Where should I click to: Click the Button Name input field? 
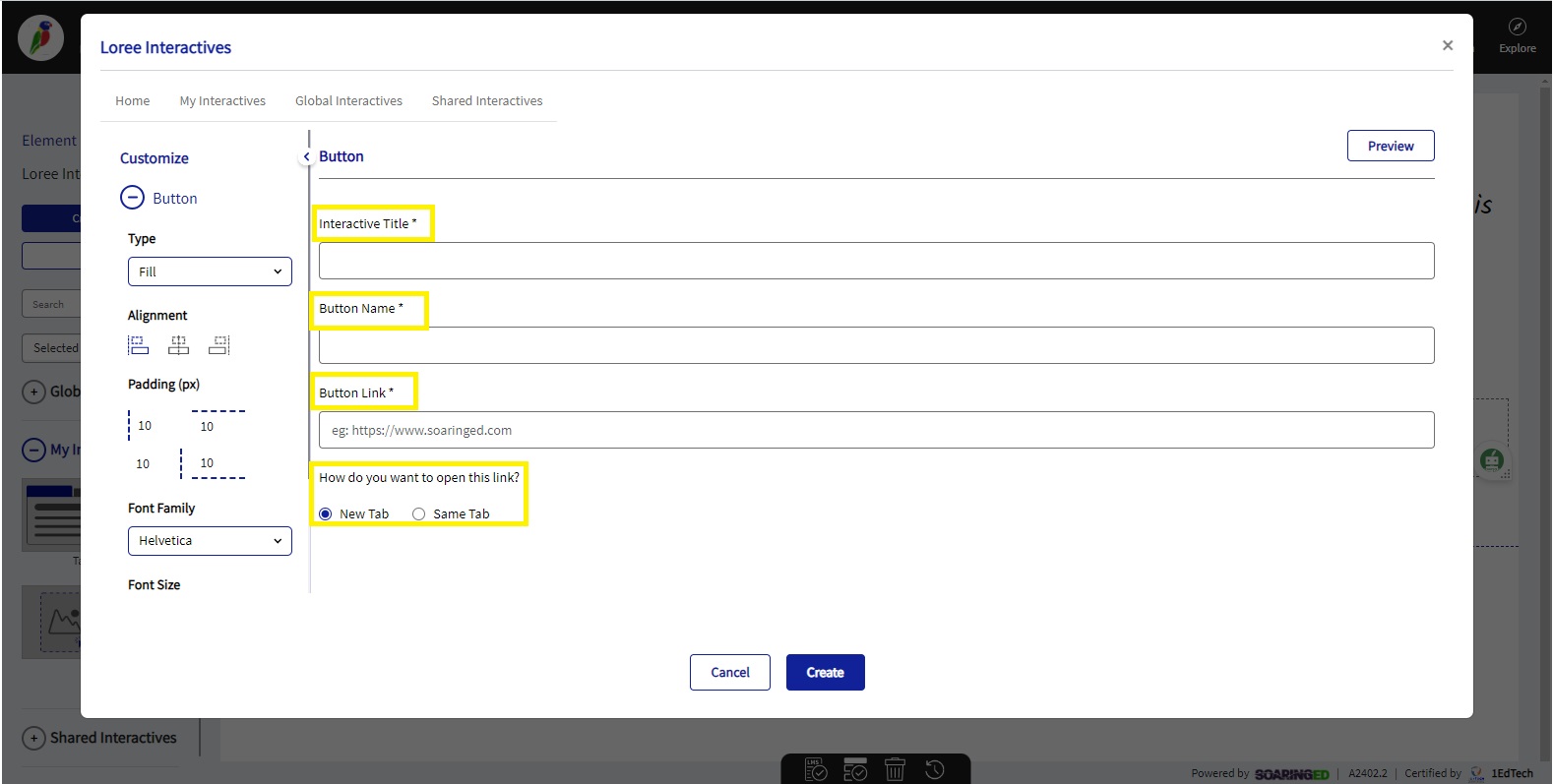coord(876,345)
